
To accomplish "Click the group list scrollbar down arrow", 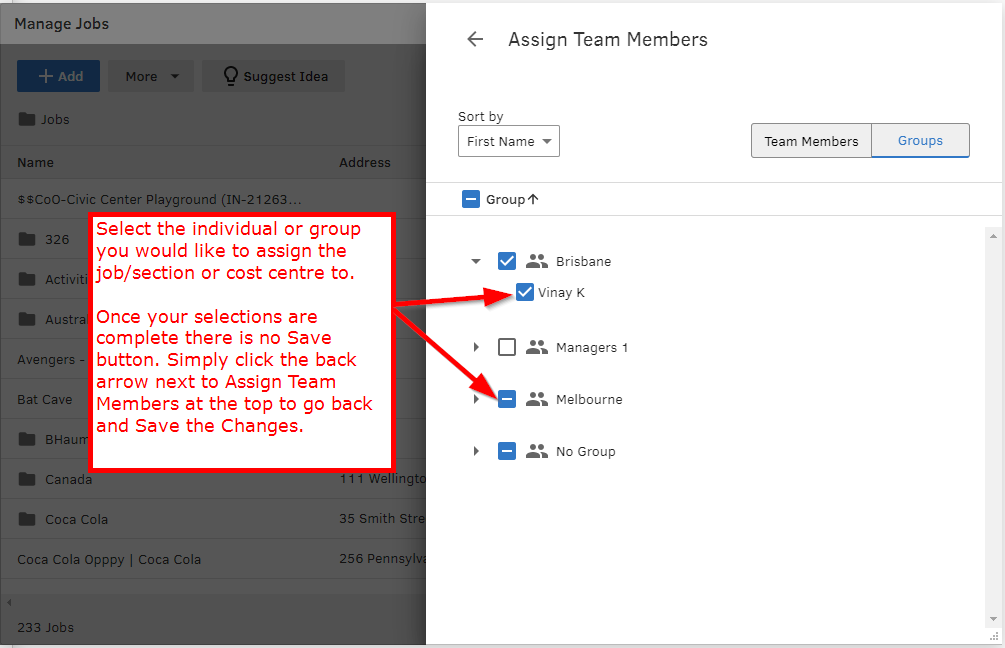I will pos(993,619).
